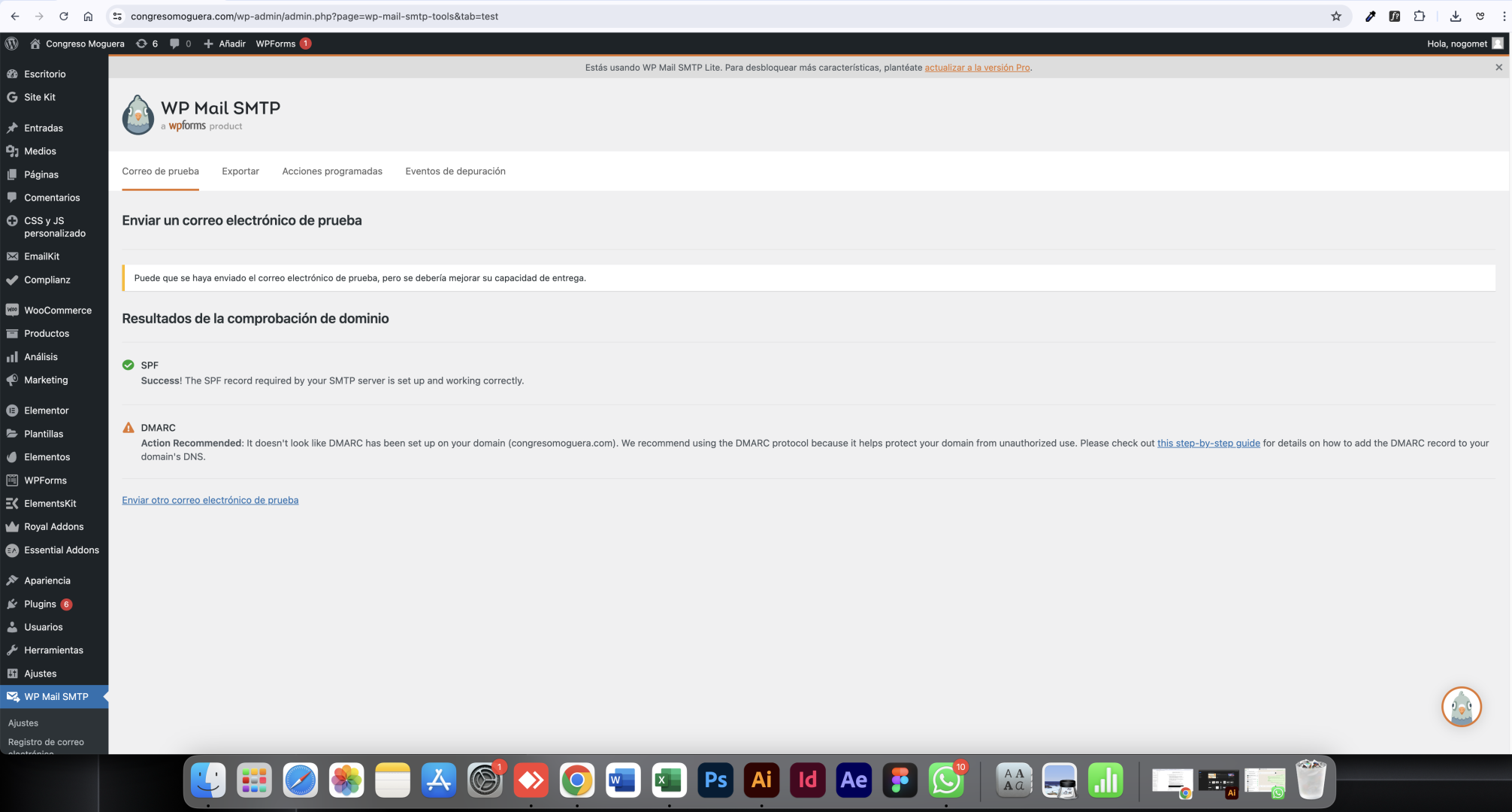Click the browser home button
1512x812 pixels.
pos(88,16)
